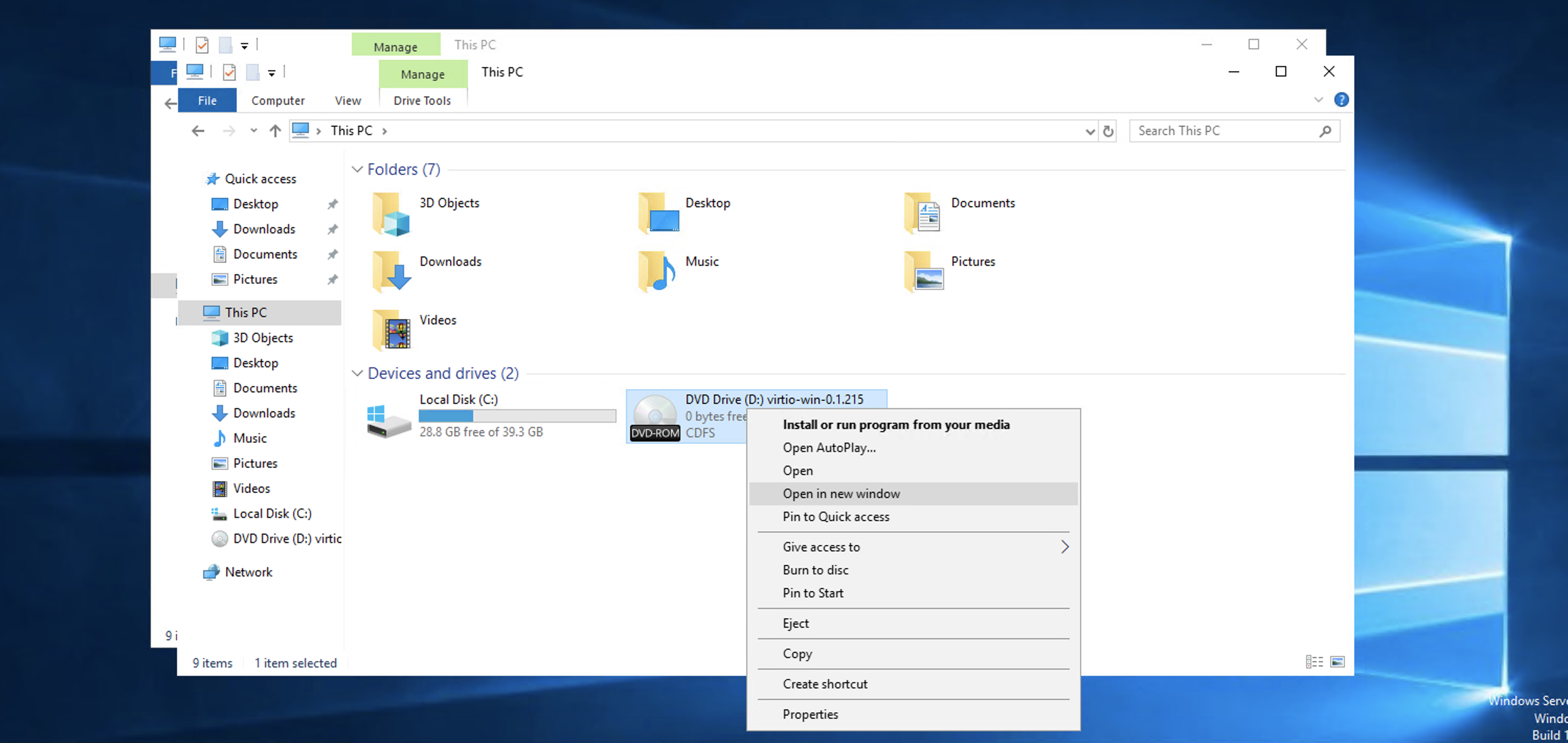
Task: Click the Search This PC field
Action: (x=1224, y=131)
